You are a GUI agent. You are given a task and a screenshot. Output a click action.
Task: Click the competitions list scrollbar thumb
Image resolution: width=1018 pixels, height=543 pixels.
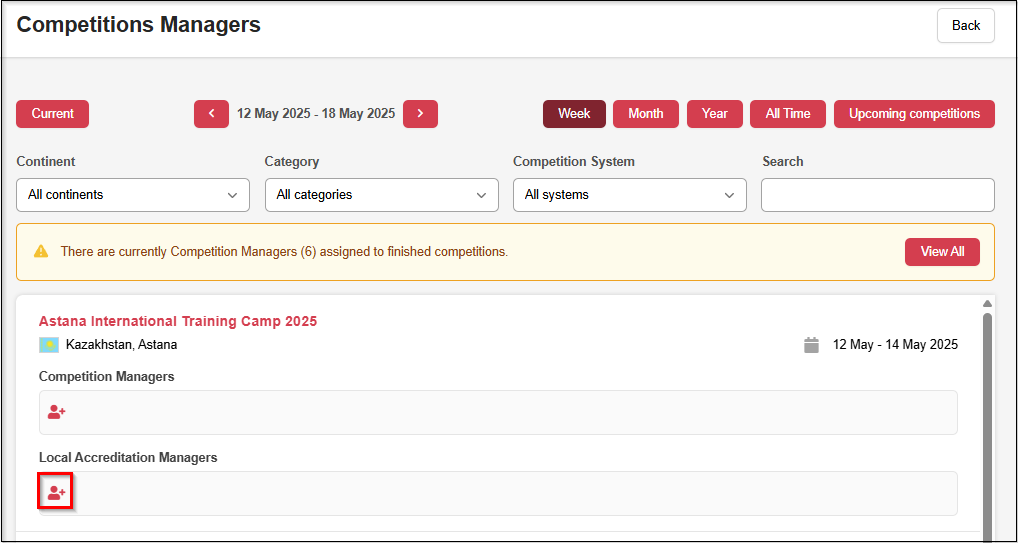point(987,420)
